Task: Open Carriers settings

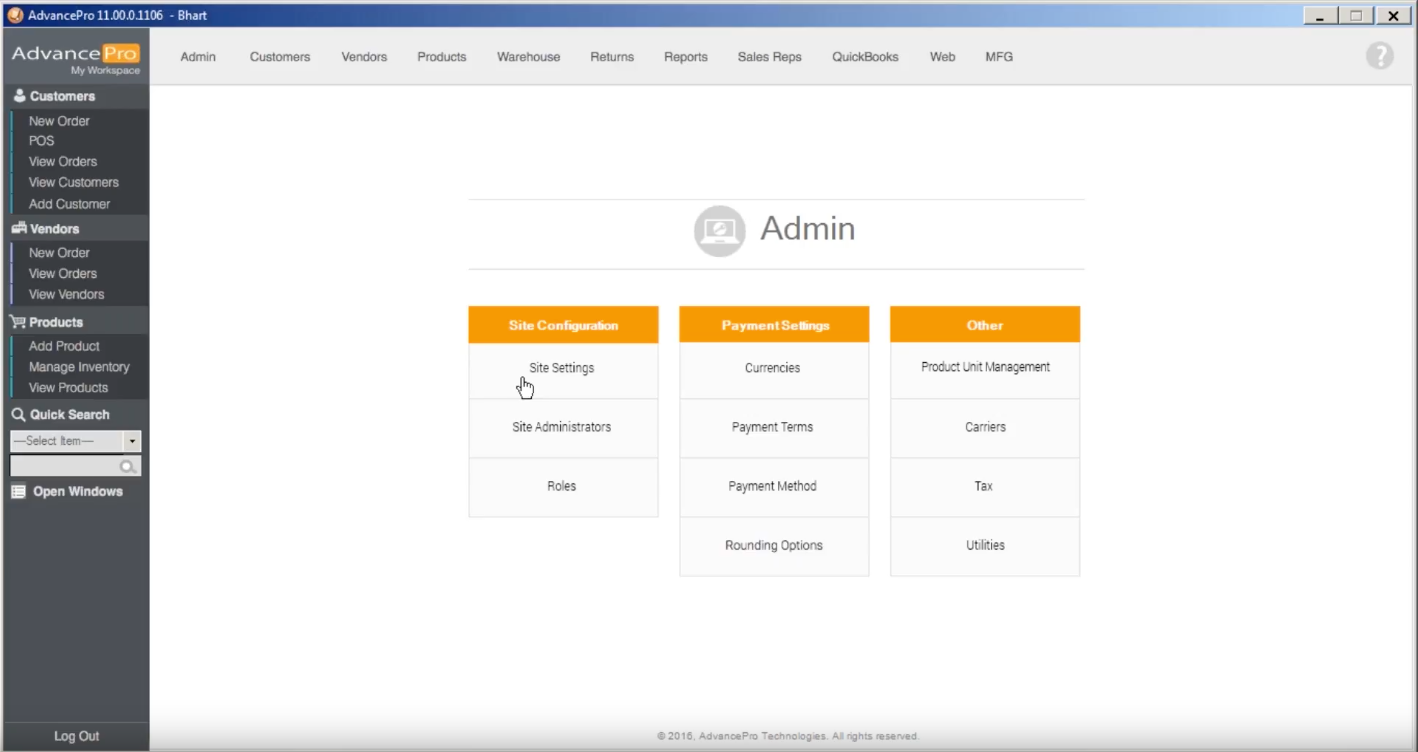Action: [985, 427]
